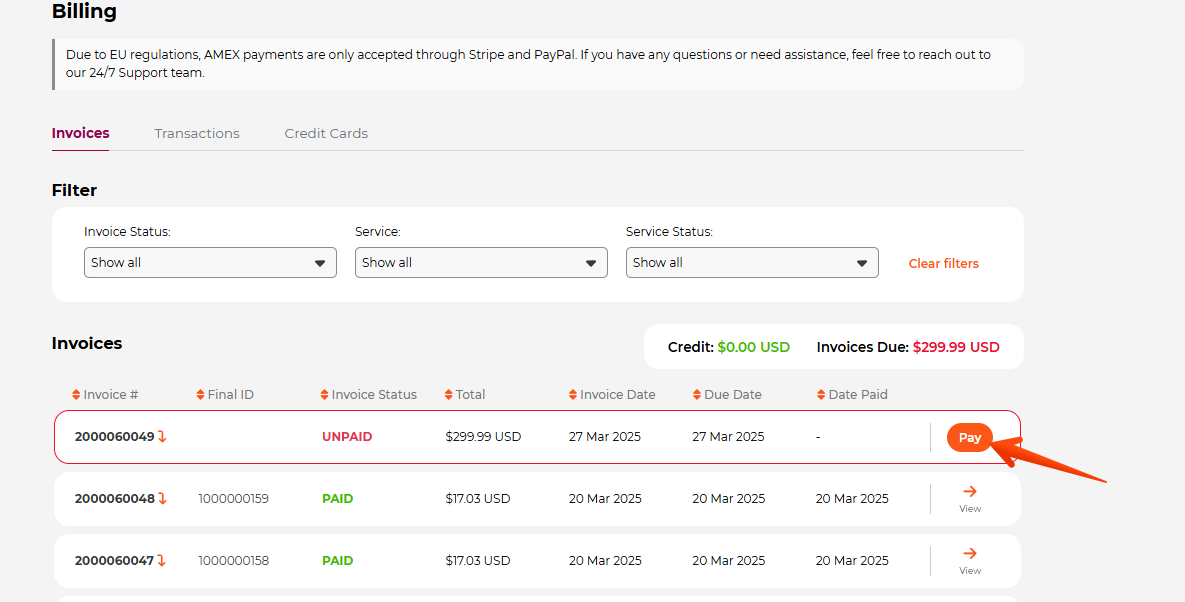Screen dimensions: 1185x602
Task: Open invoice 2000060047 row
Action: point(114,561)
